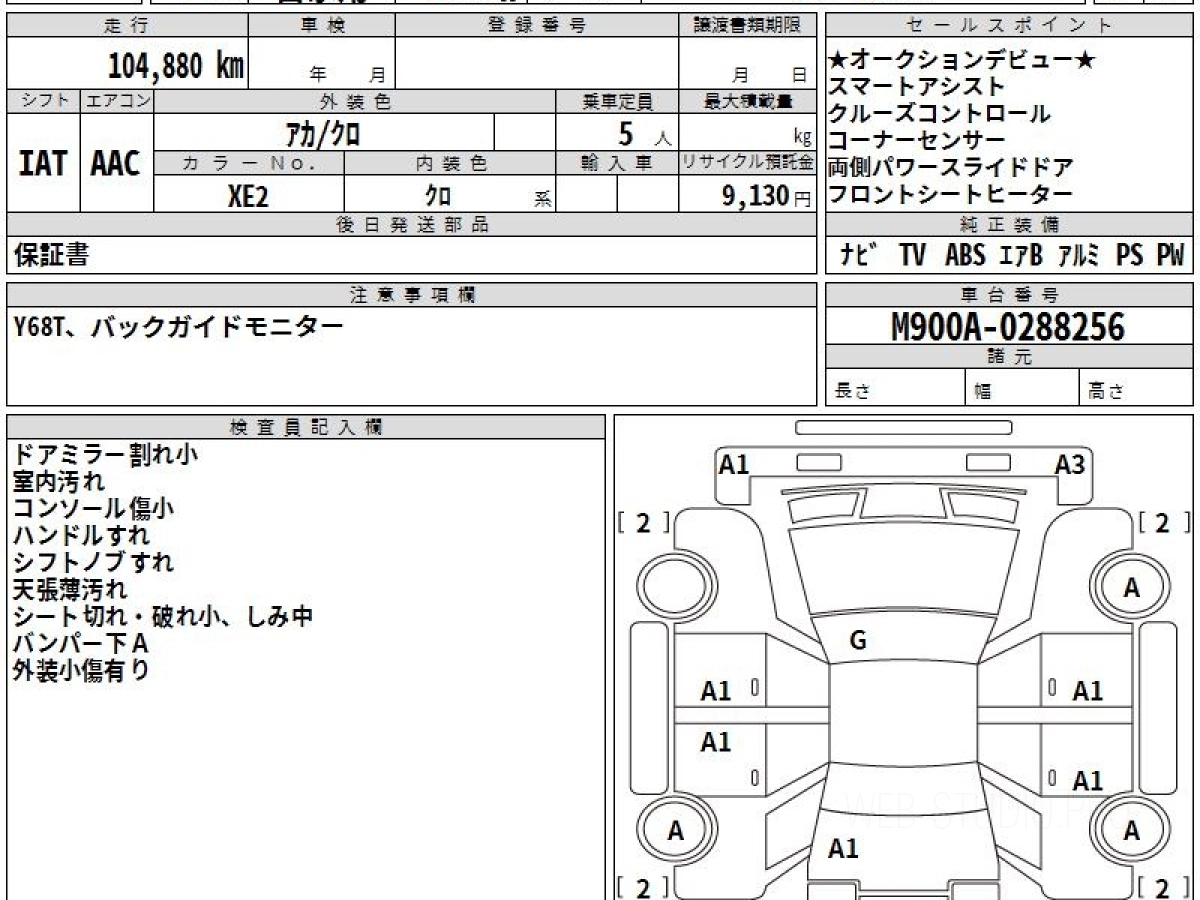Click the 乗車定員 header
The width and height of the screenshot is (1200, 900).
617,101
